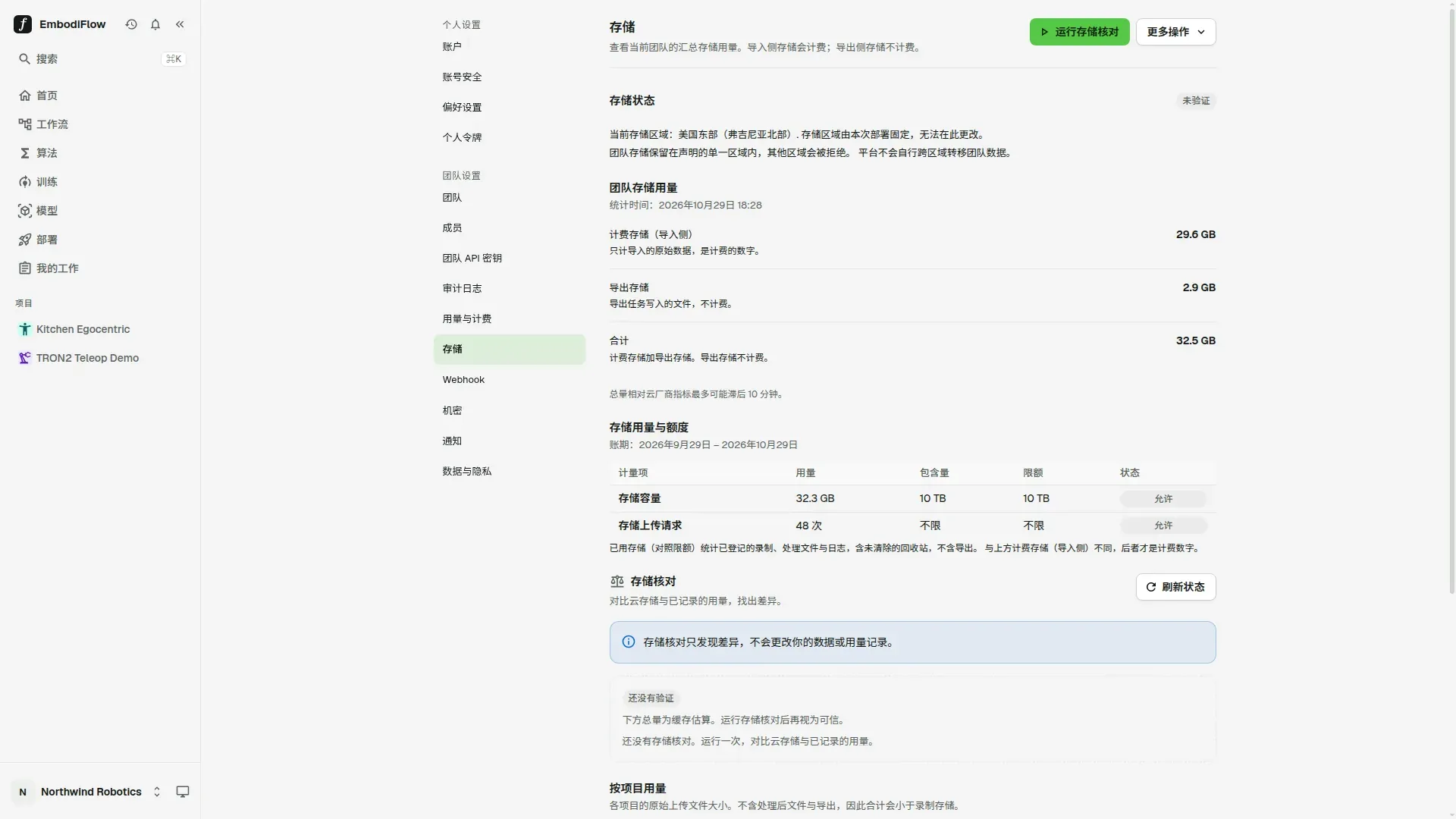The width and height of the screenshot is (1456, 819).
Task: Go to 首页 home page
Action: 100,96
